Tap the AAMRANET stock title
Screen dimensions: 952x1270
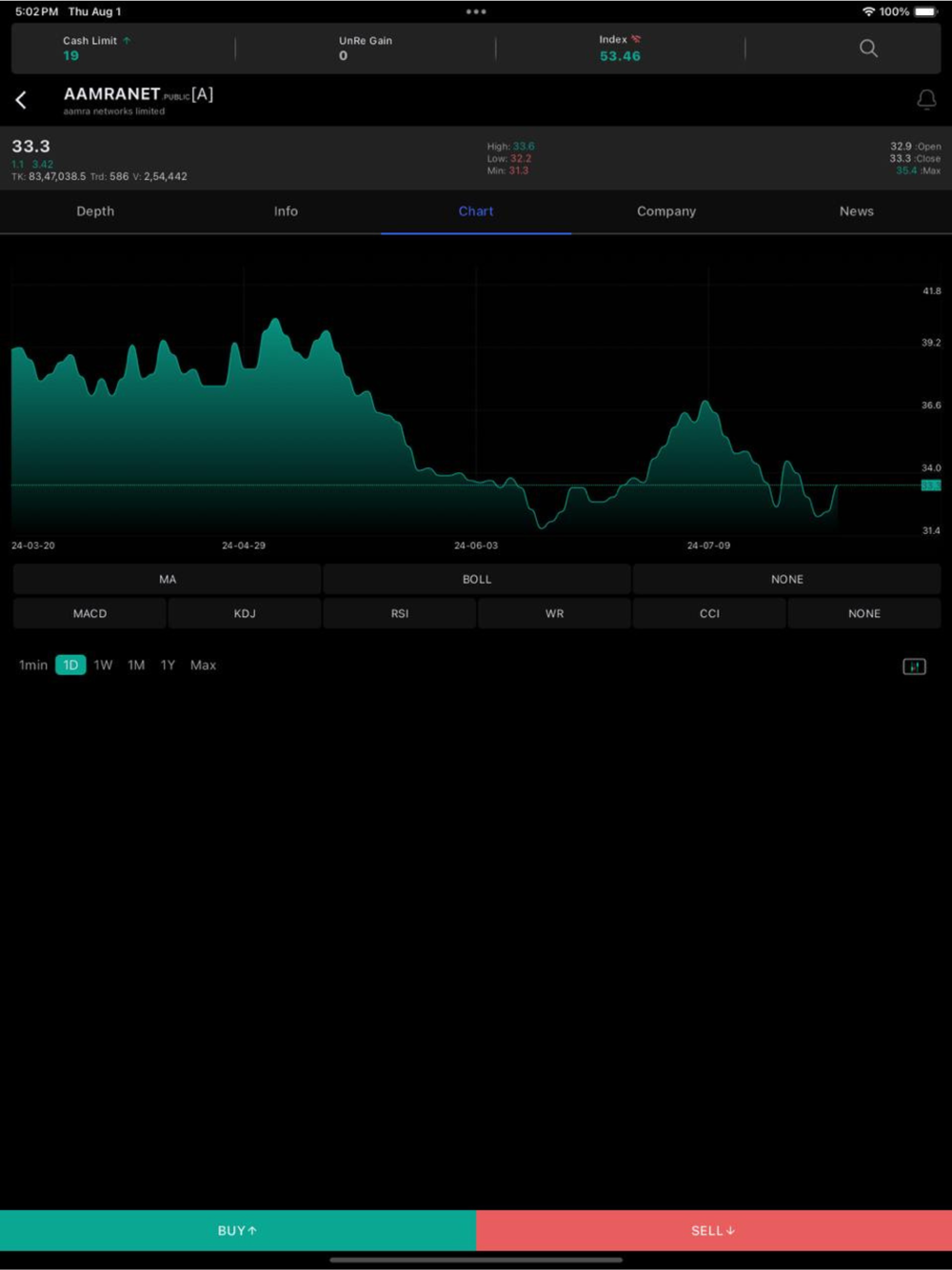(x=111, y=94)
